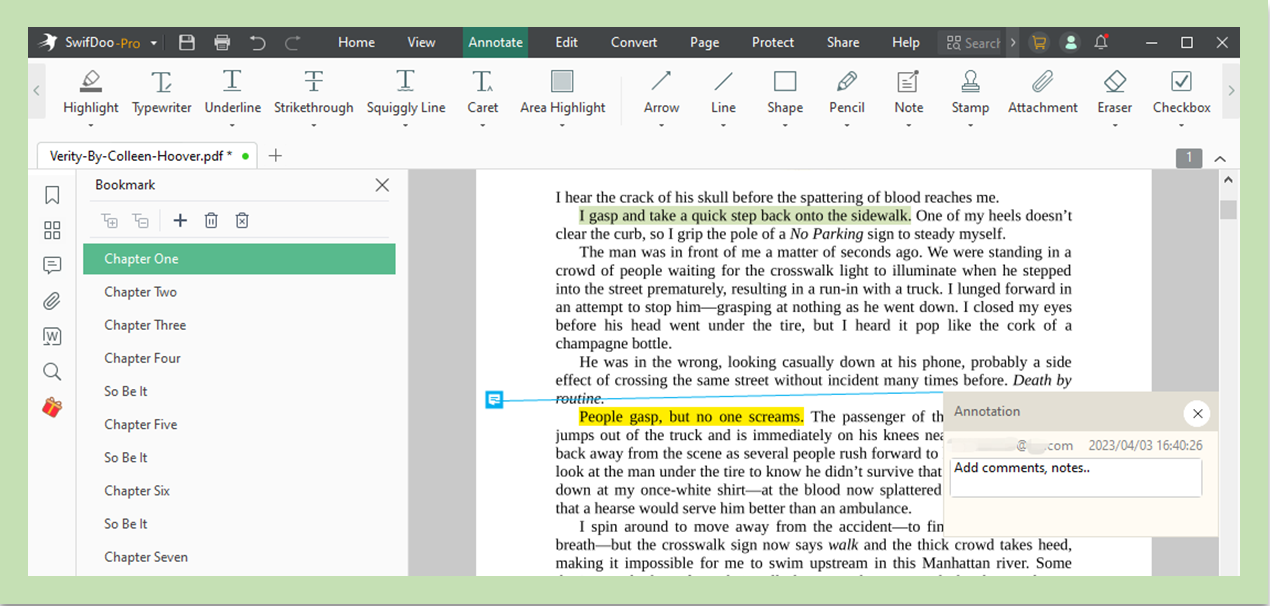Viewport: 1270px width, 606px height.
Task: Open a new tab with plus button
Action: pos(275,155)
